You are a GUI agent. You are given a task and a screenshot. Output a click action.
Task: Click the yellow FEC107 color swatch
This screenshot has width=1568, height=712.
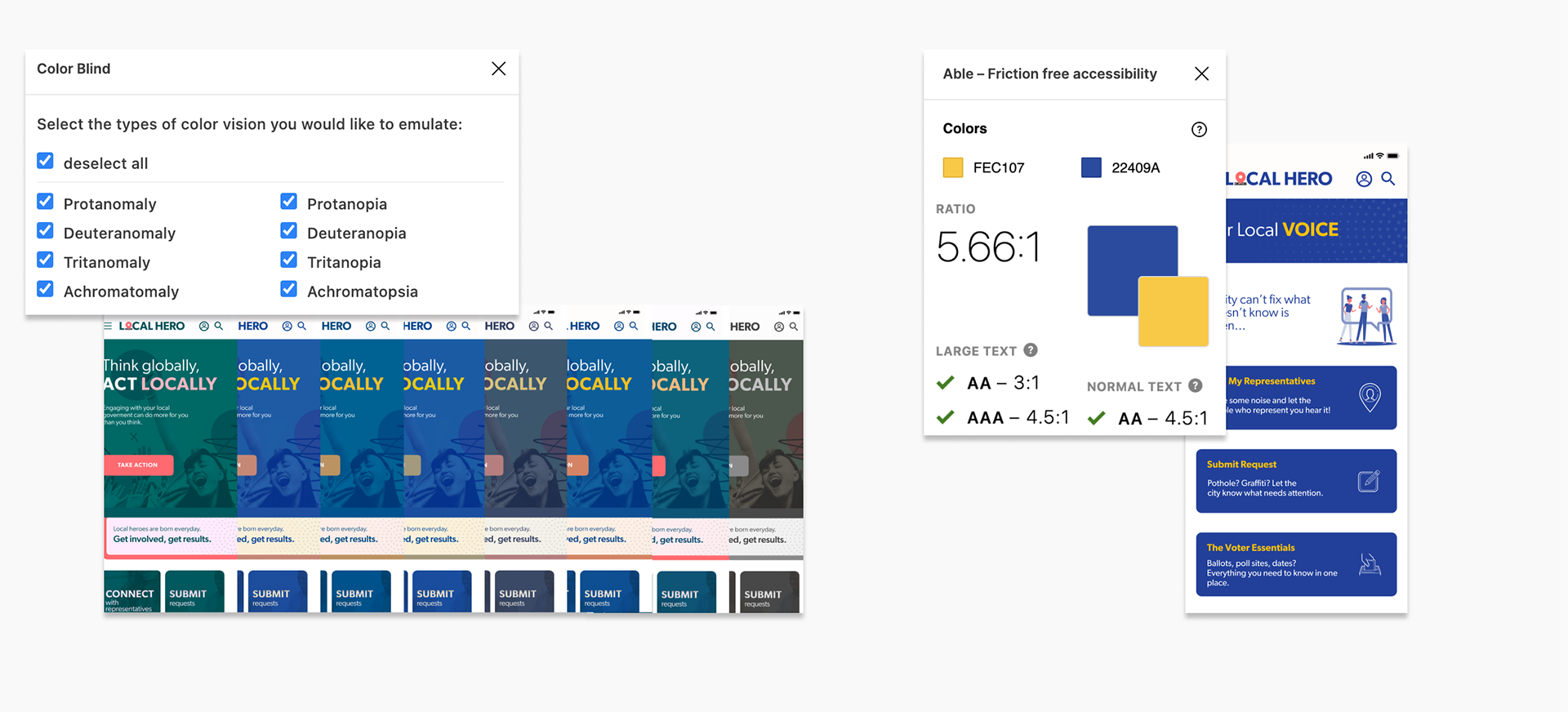coord(953,167)
